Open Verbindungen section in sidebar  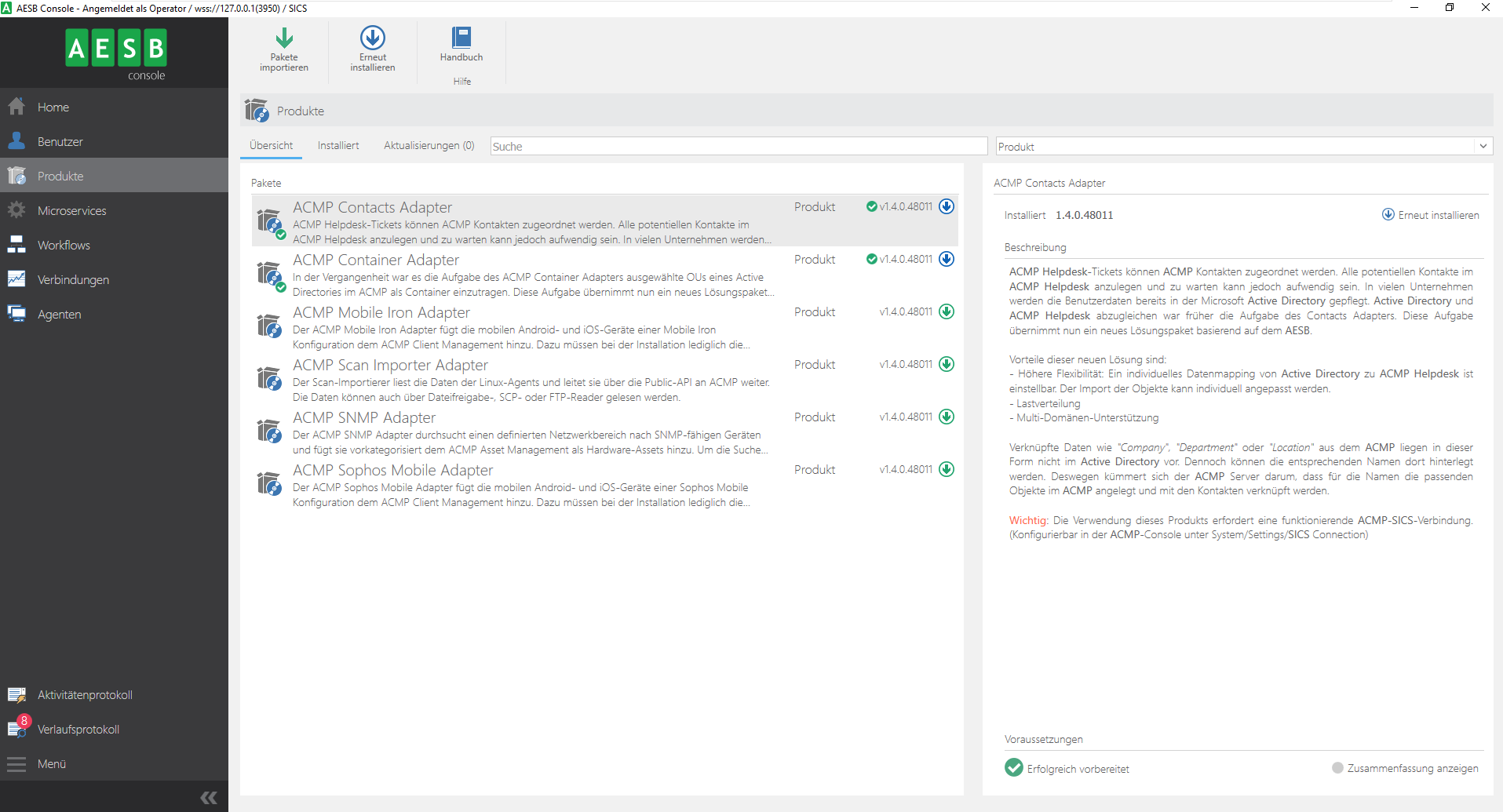pos(114,279)
